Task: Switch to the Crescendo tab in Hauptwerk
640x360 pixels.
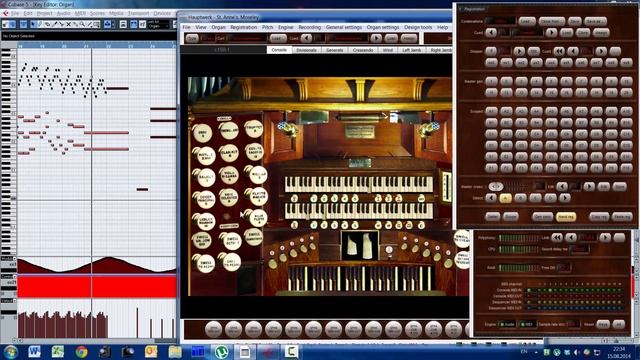Action: [x=363, y=50]
